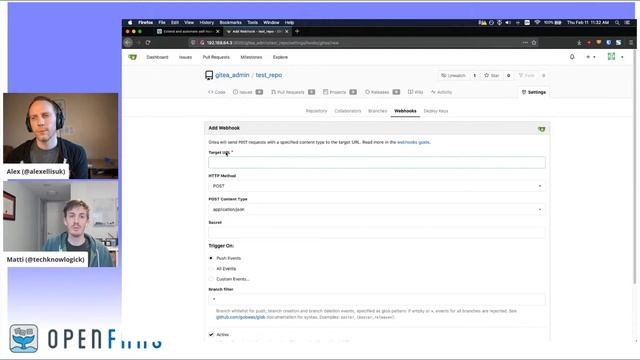The height and width of the screenshot is (360, 640).
Task: Switch to Deploy Keys settings
Action: [436, 111]
